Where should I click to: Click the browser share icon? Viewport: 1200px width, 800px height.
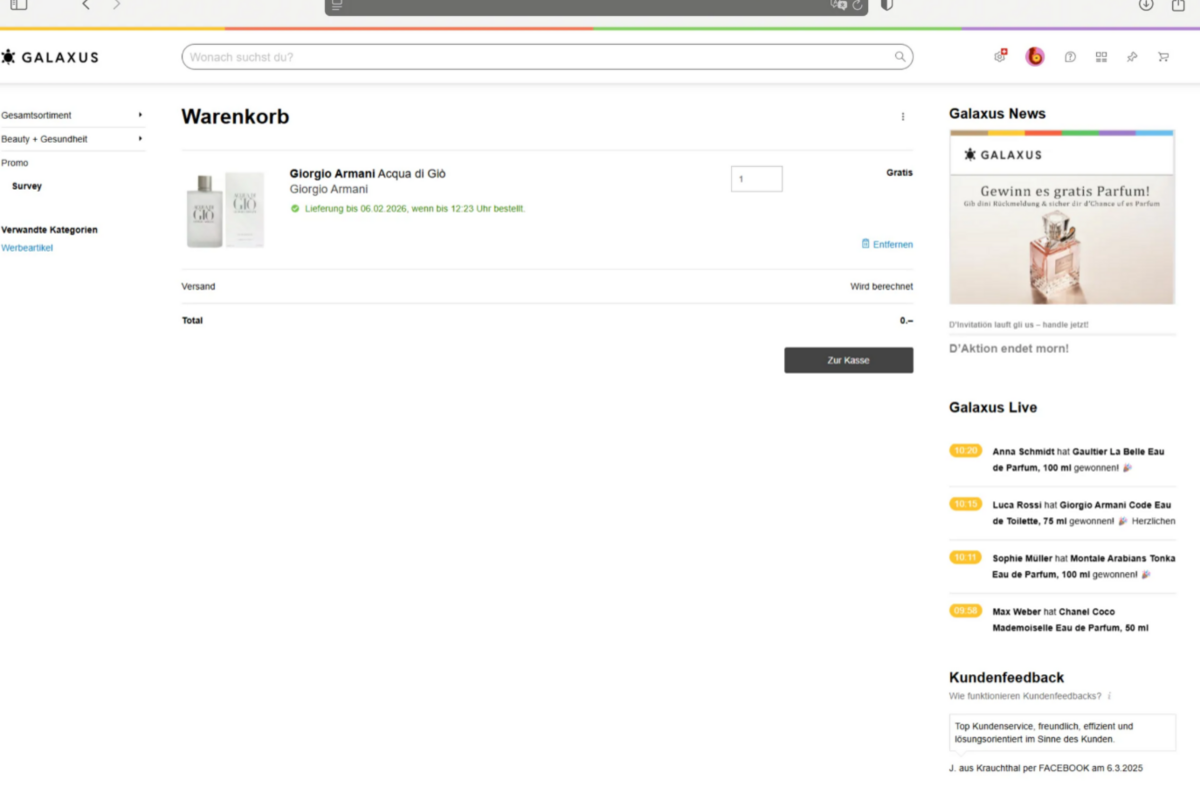(1178, 5)
